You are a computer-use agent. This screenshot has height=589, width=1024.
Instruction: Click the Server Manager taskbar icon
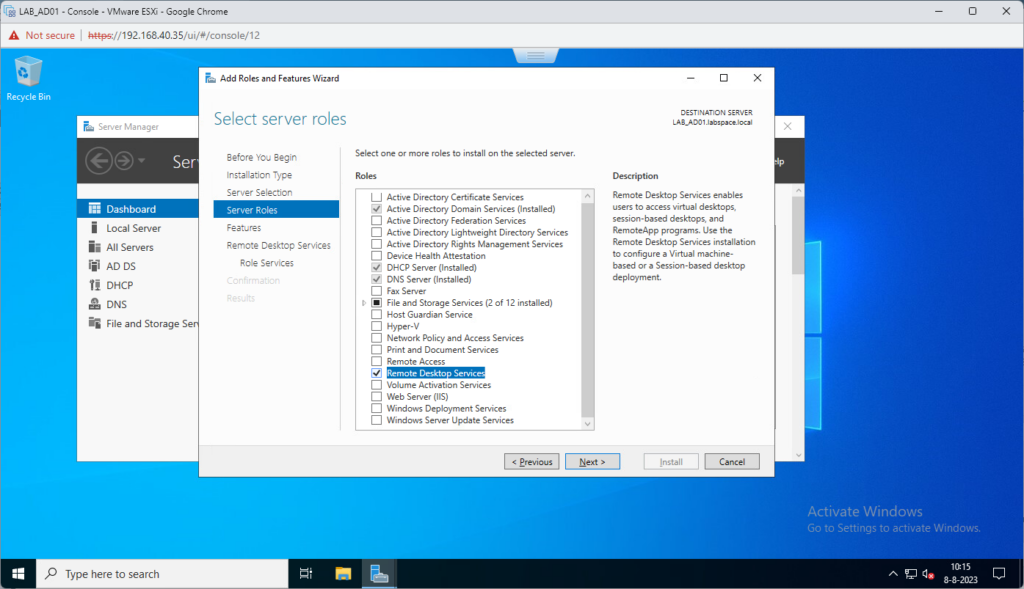click(379, 573)
